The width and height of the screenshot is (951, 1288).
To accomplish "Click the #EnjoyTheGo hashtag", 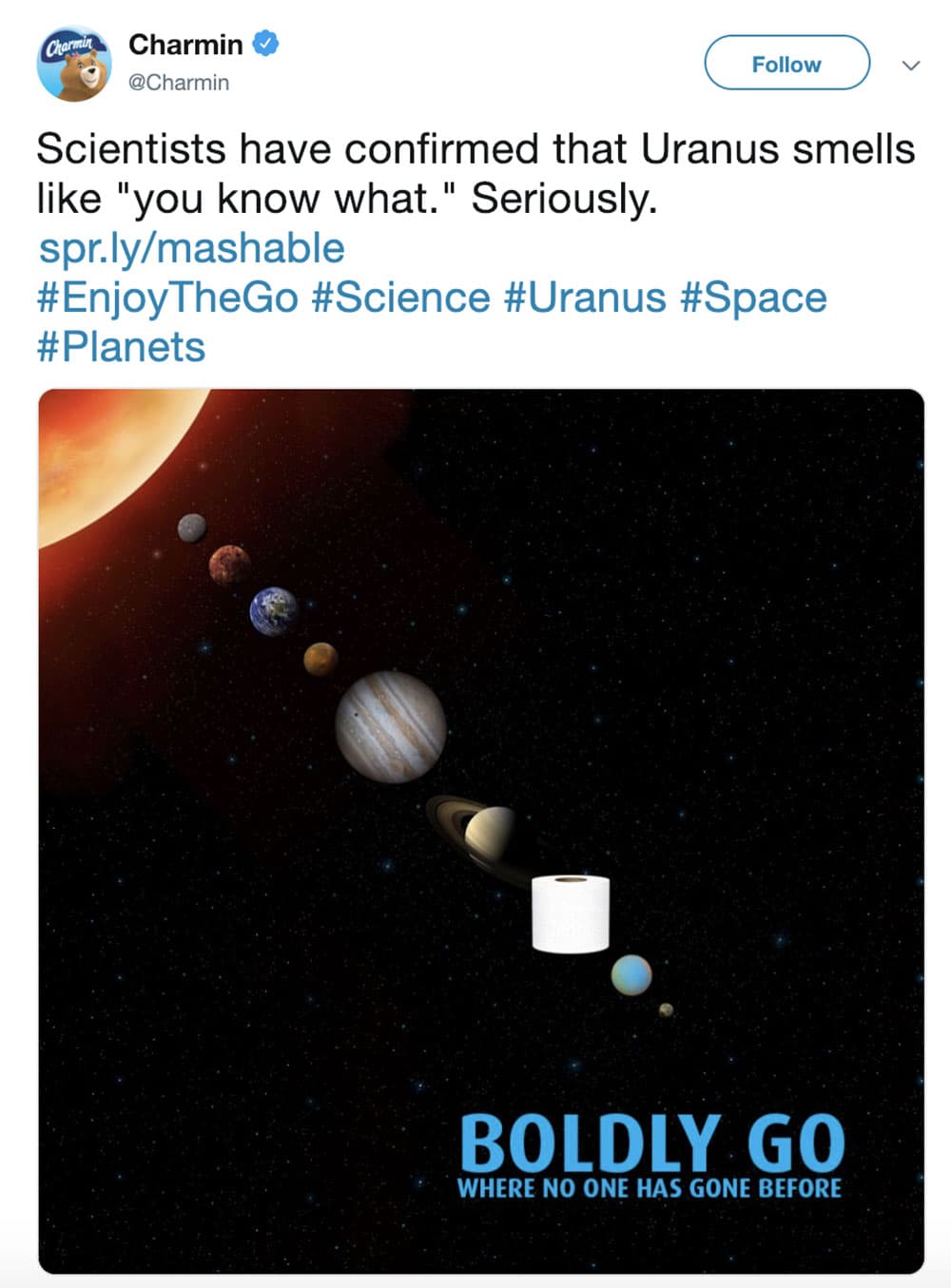I will point(168,298).
